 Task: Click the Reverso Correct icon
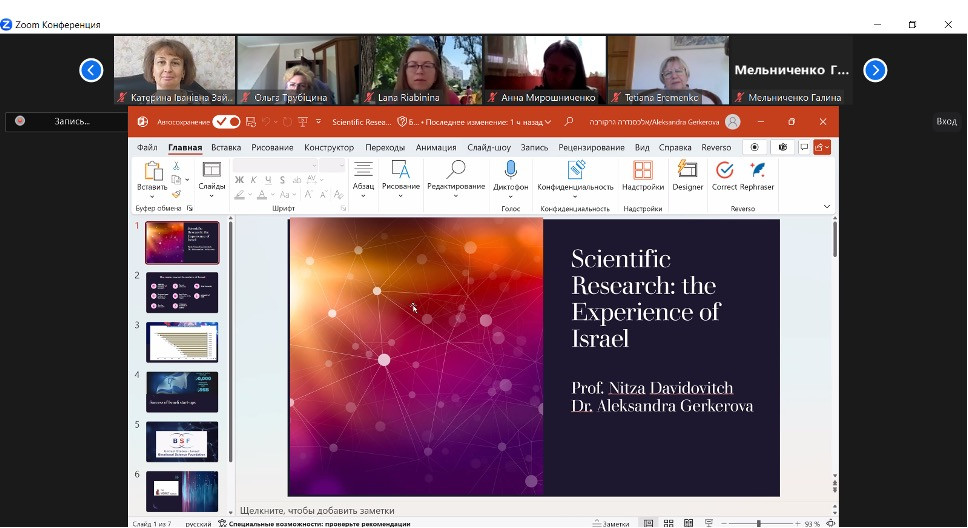[724, 171]
